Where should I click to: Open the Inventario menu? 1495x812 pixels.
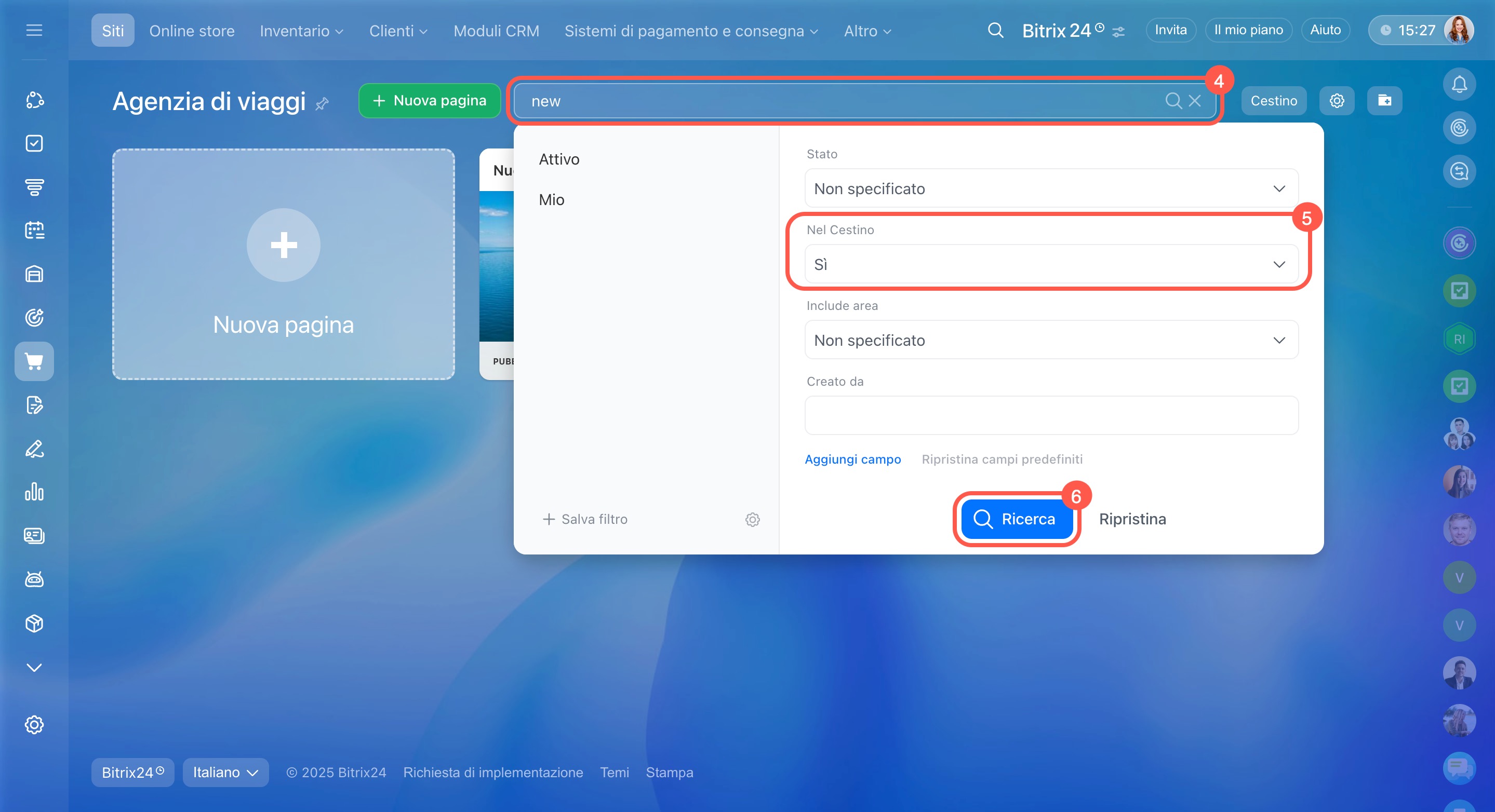pyautogui.click(x=301, y=31)
